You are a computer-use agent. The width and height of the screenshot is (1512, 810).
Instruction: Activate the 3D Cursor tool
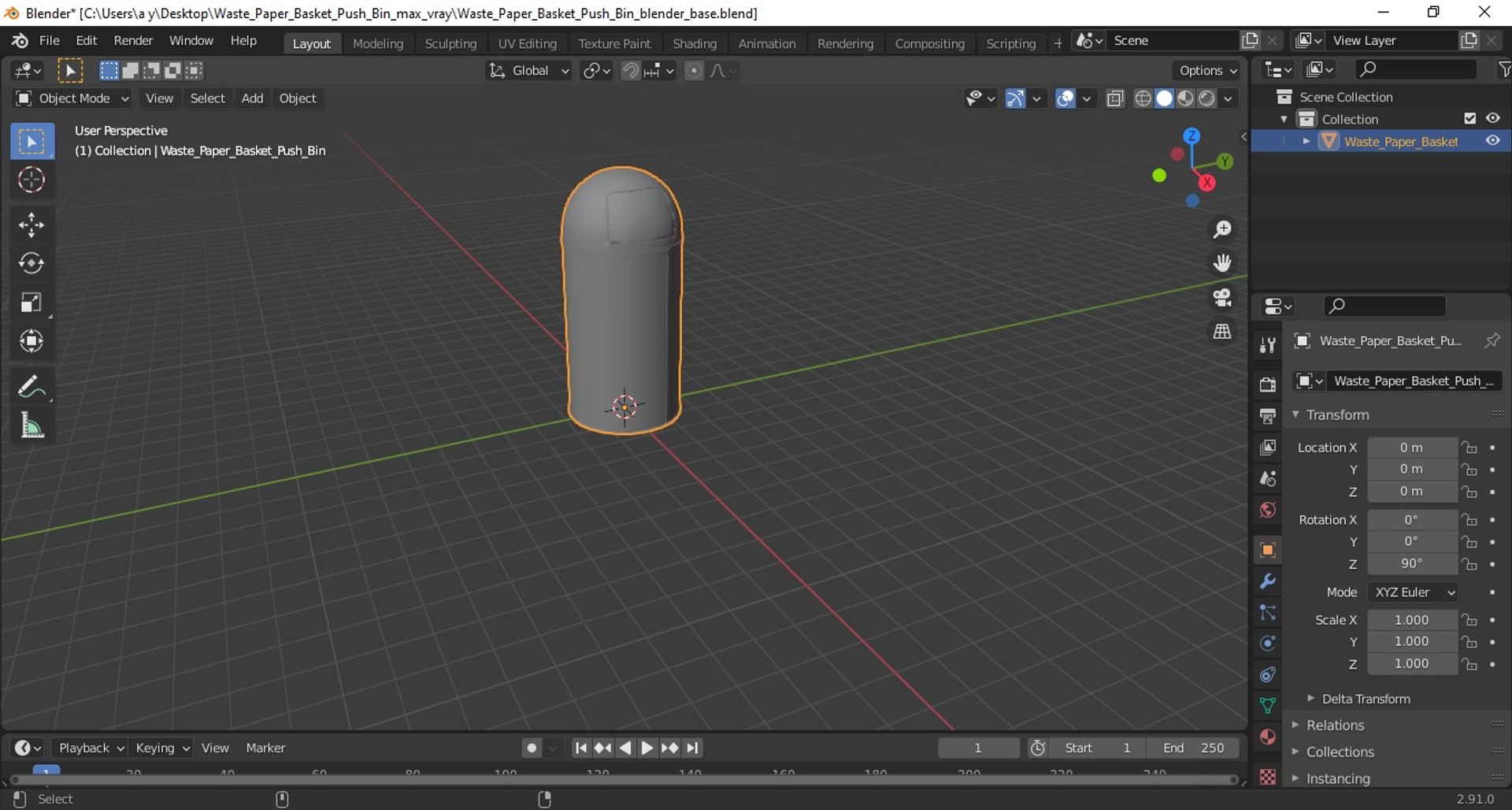pyautogui.click(x=31, y=180)
